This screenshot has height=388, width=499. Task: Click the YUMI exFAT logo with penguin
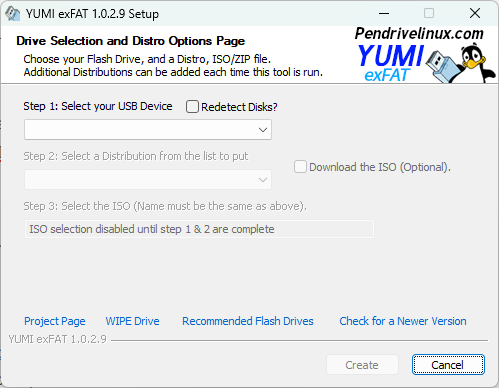click(x=427, y=63)
